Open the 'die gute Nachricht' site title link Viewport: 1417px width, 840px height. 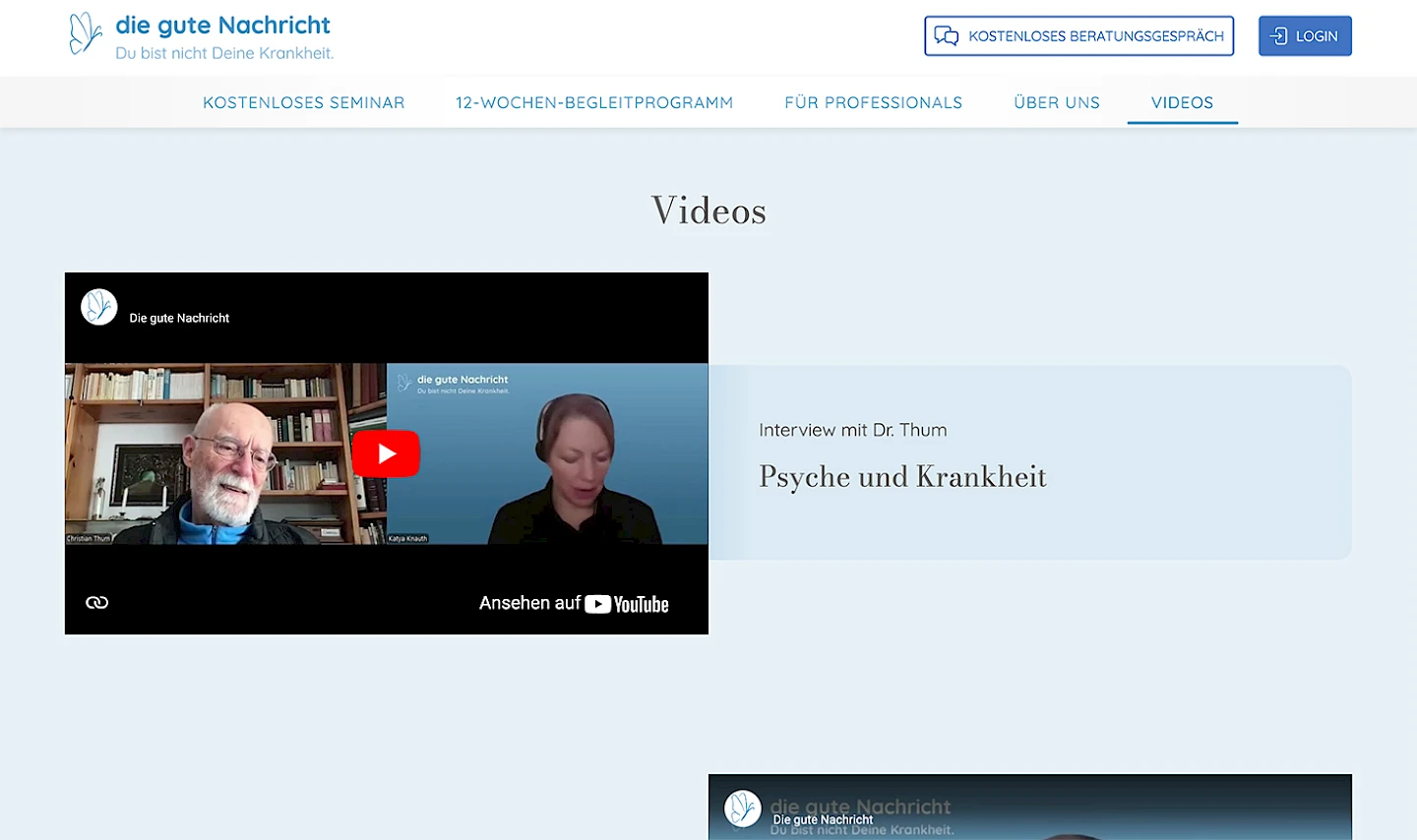pos(222,26)
